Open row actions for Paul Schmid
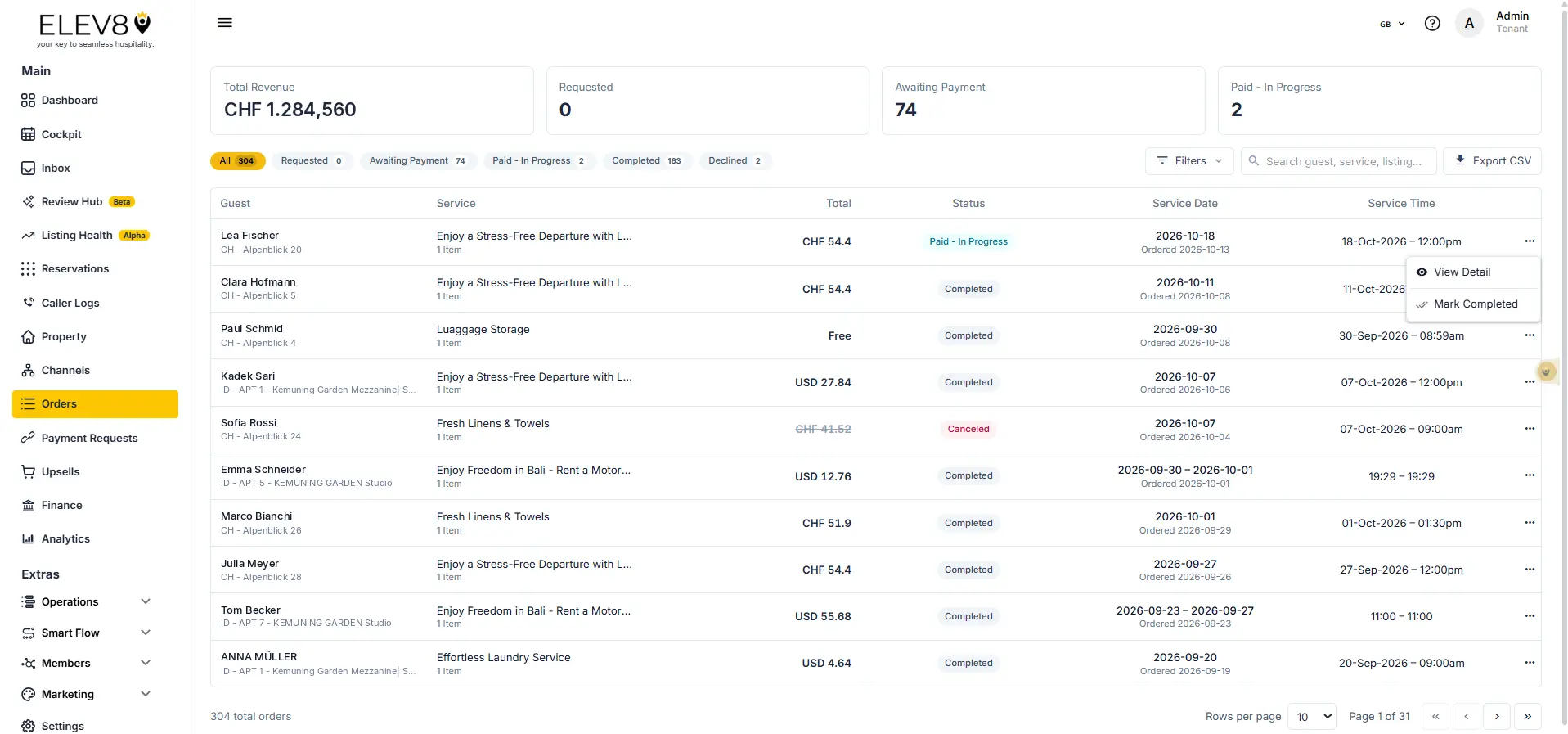This screenshot has width=1568, height=734. click(1530, 335)
